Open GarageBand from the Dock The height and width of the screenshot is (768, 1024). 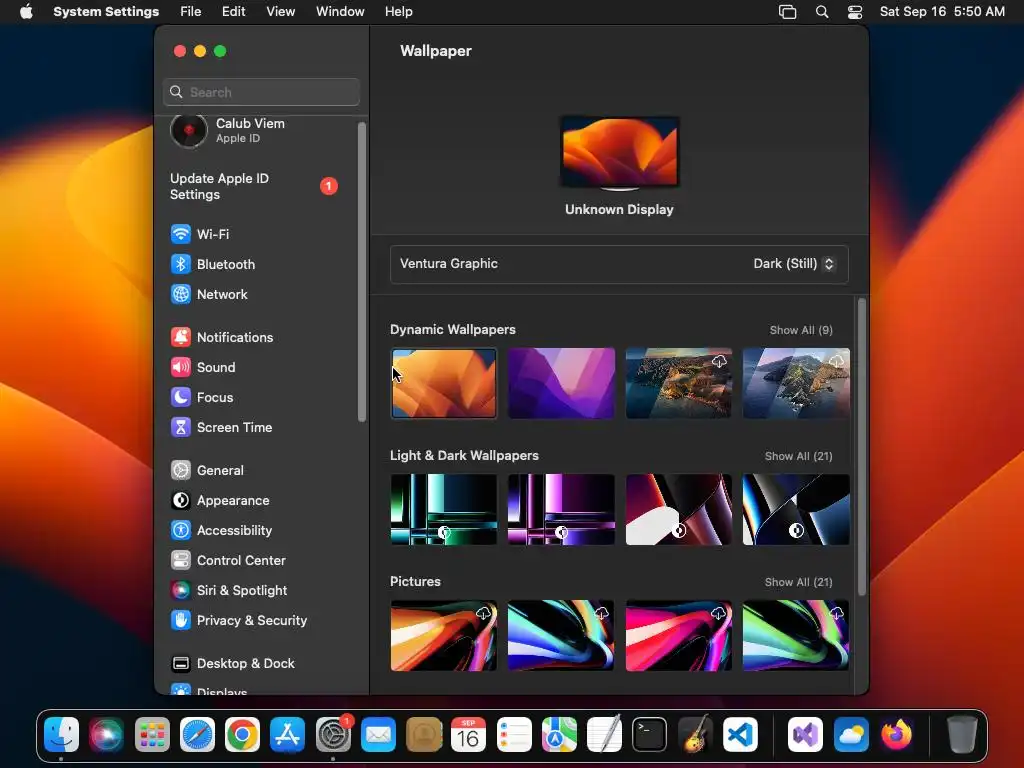(695, 735)
